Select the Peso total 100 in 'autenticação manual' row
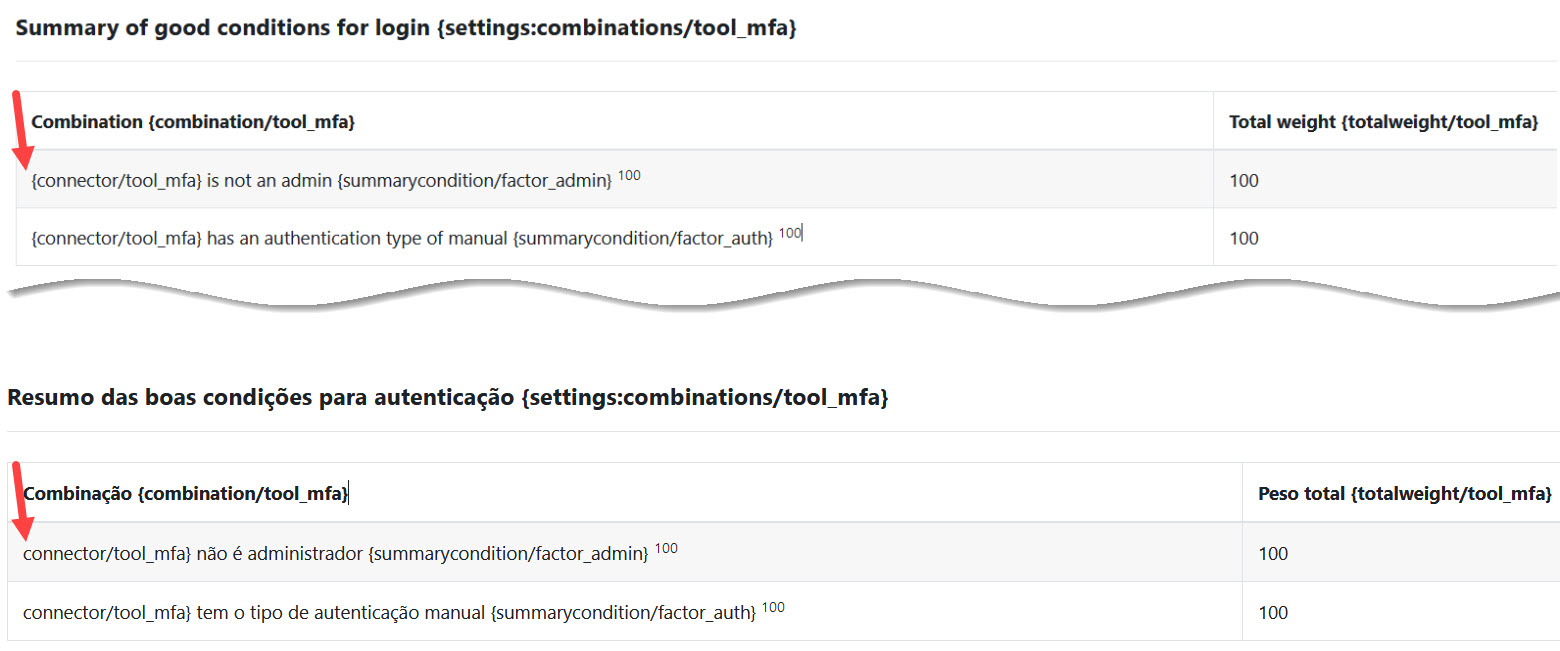The image size is (1560, 651). [1273, 612]
